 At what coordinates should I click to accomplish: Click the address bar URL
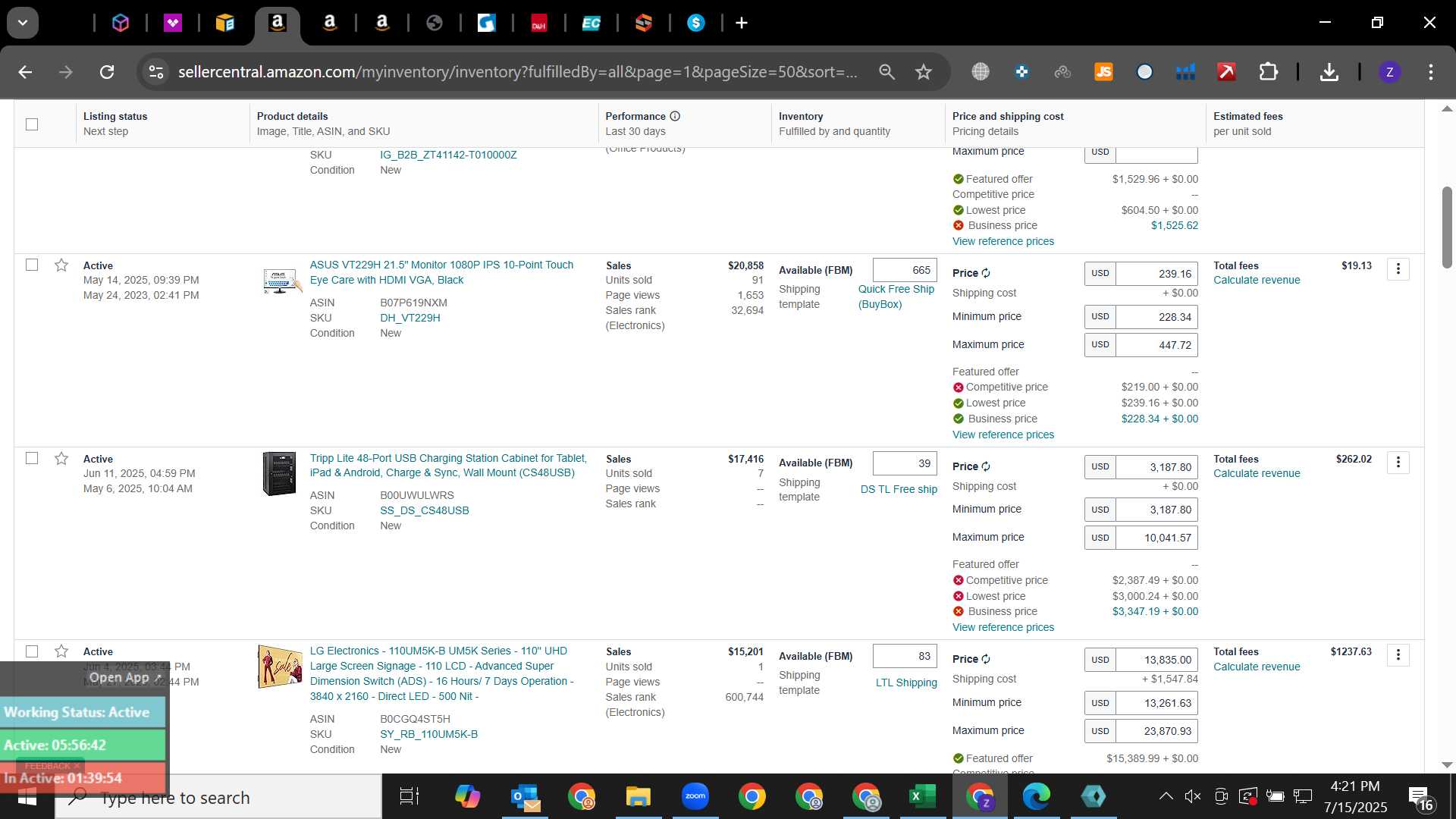pyautogui.click(x=517, y=72)
